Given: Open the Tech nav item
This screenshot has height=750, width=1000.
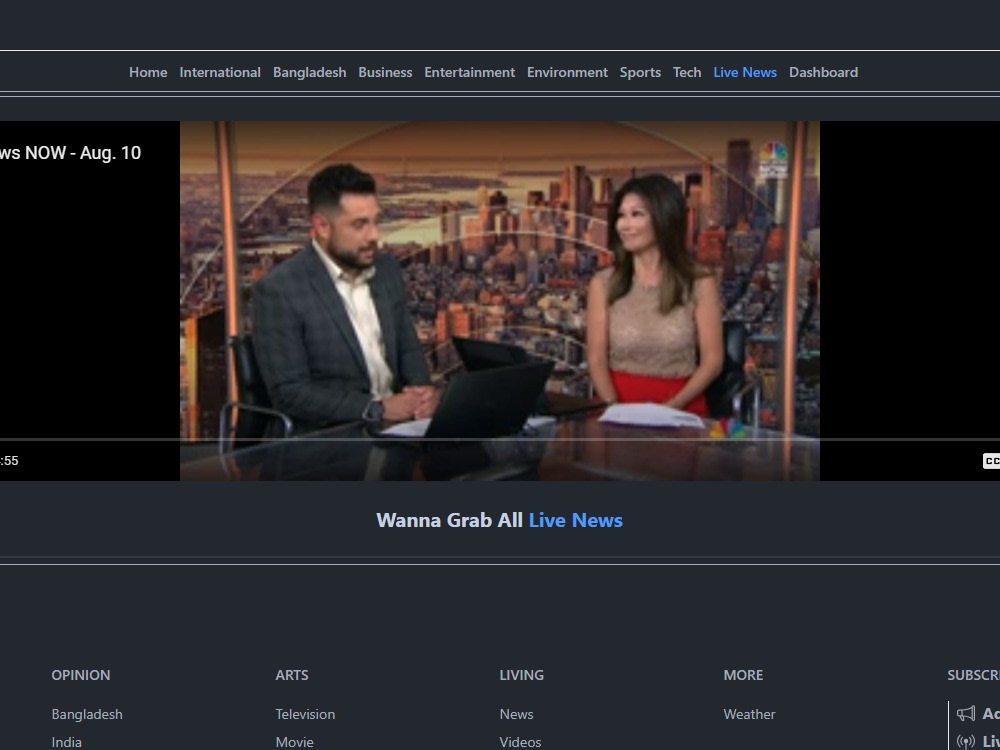Looking at the screenshot, I should tap(687, 73).
